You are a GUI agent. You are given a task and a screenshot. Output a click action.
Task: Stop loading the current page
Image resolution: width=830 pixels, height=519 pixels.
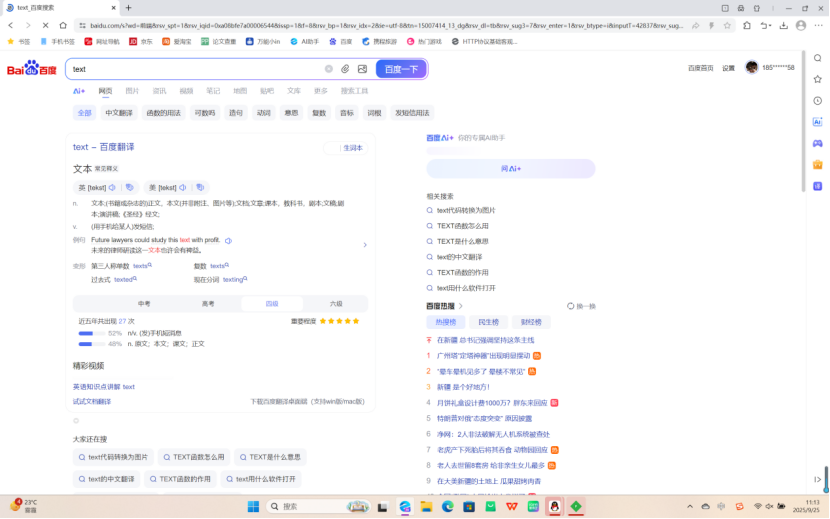[46, 25]
